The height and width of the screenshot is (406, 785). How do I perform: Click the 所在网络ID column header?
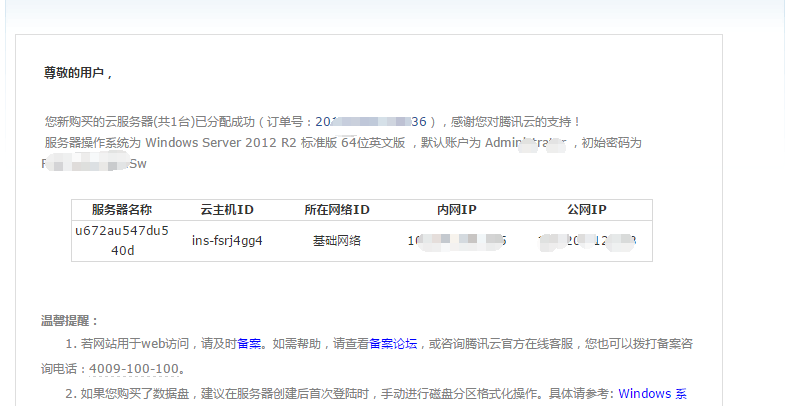pyautogui.click(x=337, y=210)
